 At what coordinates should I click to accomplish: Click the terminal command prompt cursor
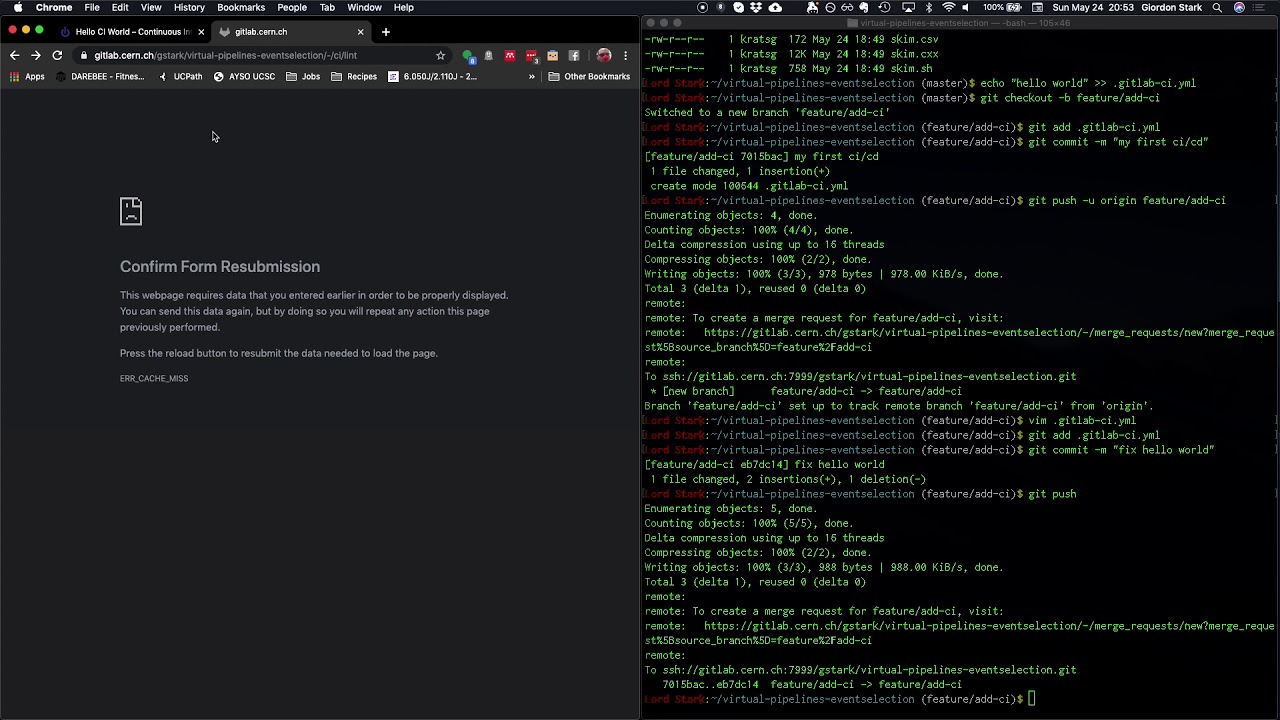(x=1033, y=699)
